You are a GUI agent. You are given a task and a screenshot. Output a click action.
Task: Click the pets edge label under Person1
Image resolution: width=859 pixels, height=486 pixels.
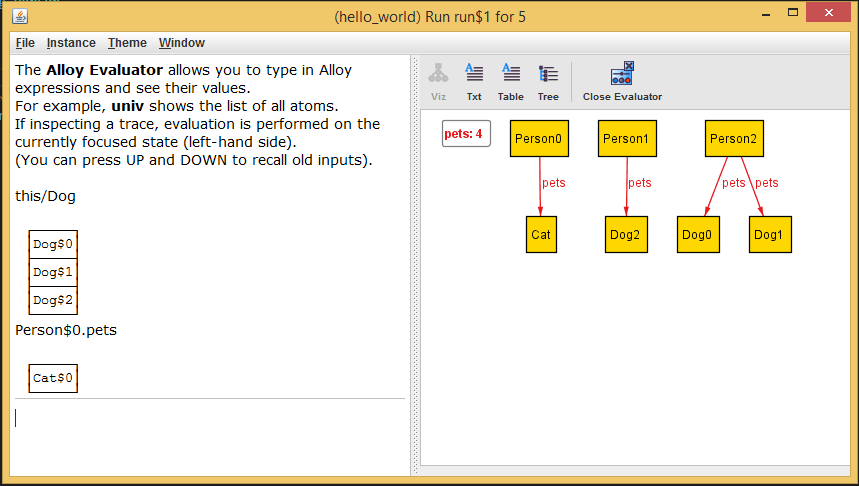639,183
